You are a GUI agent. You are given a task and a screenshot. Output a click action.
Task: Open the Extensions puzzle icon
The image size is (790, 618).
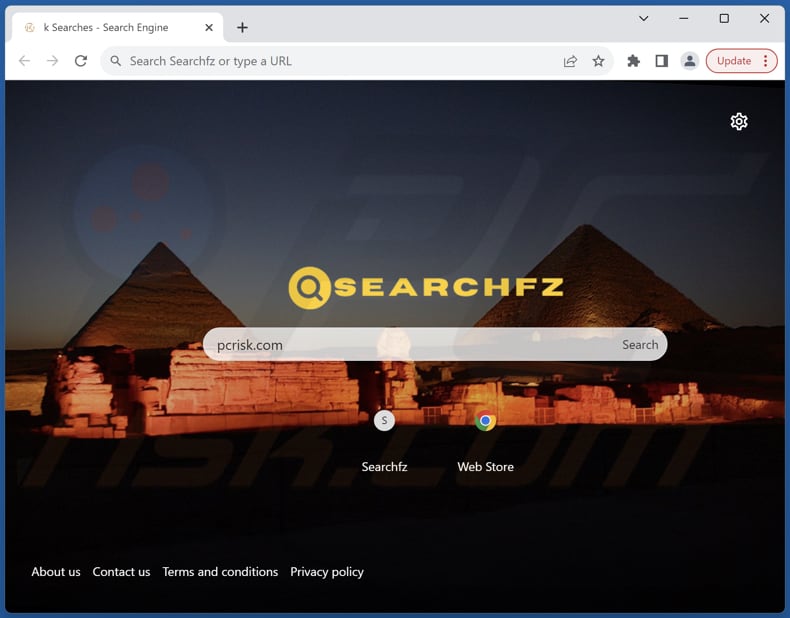click(633, 61)
